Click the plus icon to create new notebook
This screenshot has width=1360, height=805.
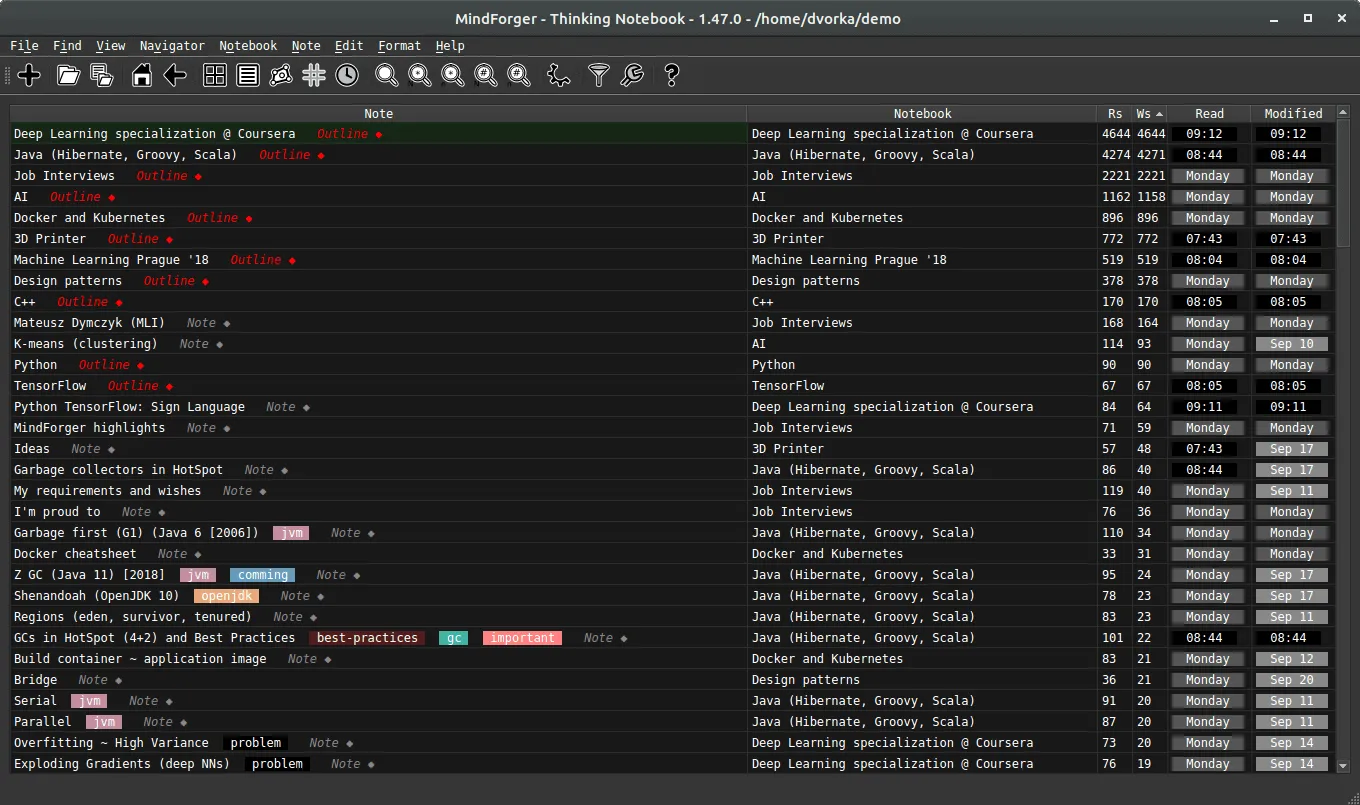(29, 75)
